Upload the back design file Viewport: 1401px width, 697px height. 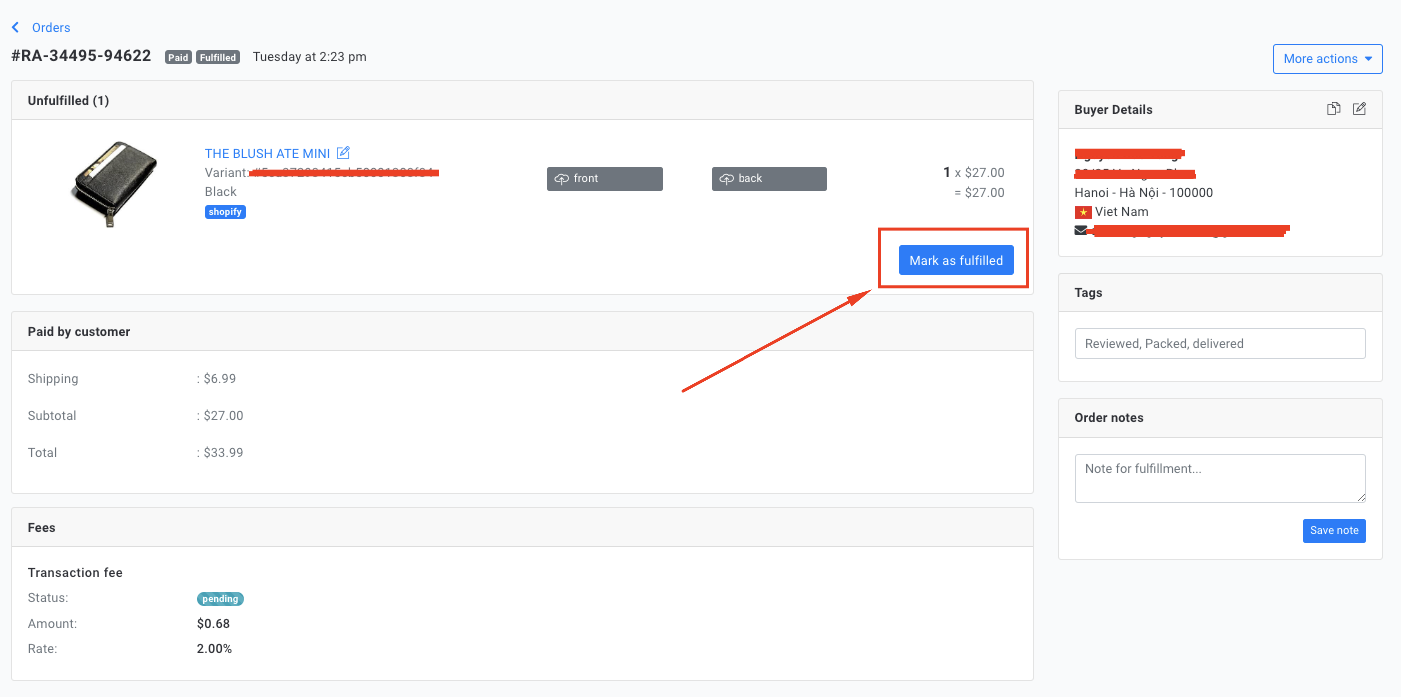coord(770,179)
